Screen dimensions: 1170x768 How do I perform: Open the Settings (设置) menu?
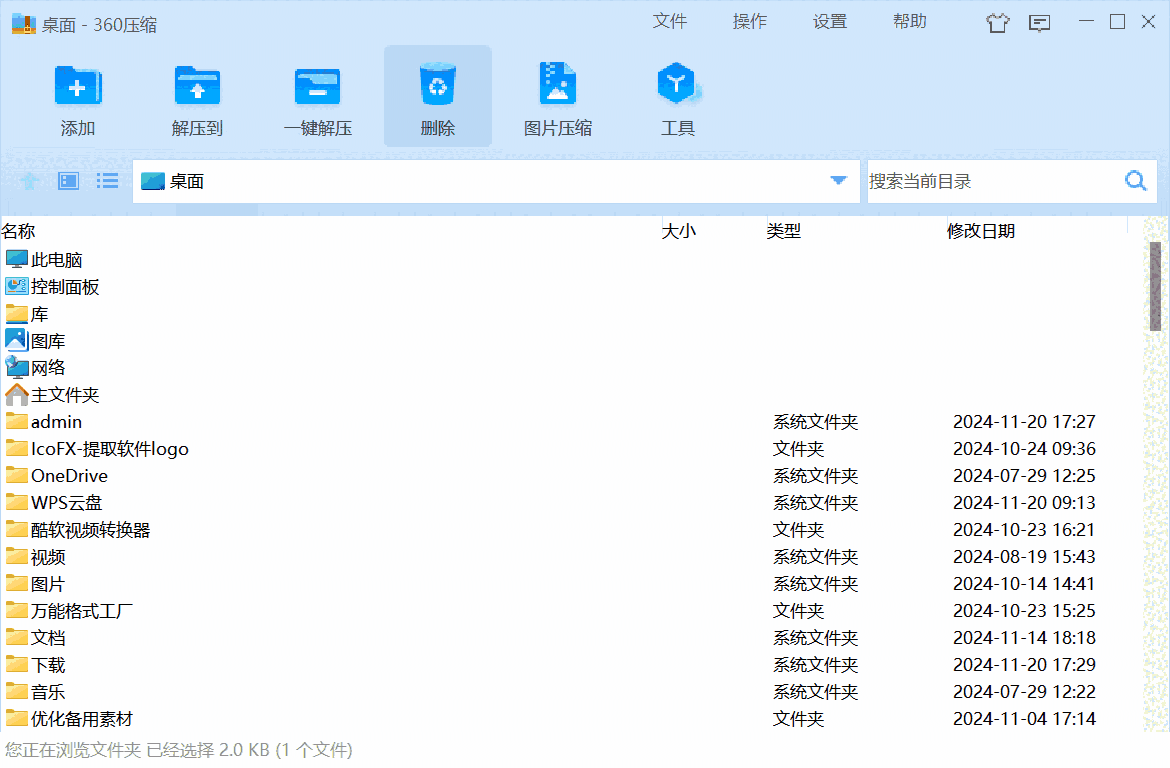pos(829,22)
